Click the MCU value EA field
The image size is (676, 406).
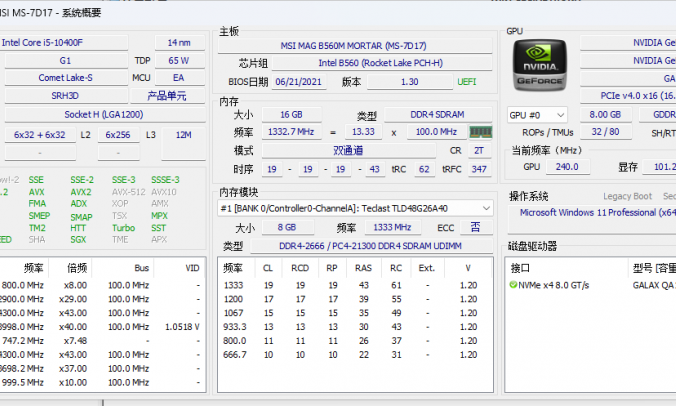tap(179, 78)
